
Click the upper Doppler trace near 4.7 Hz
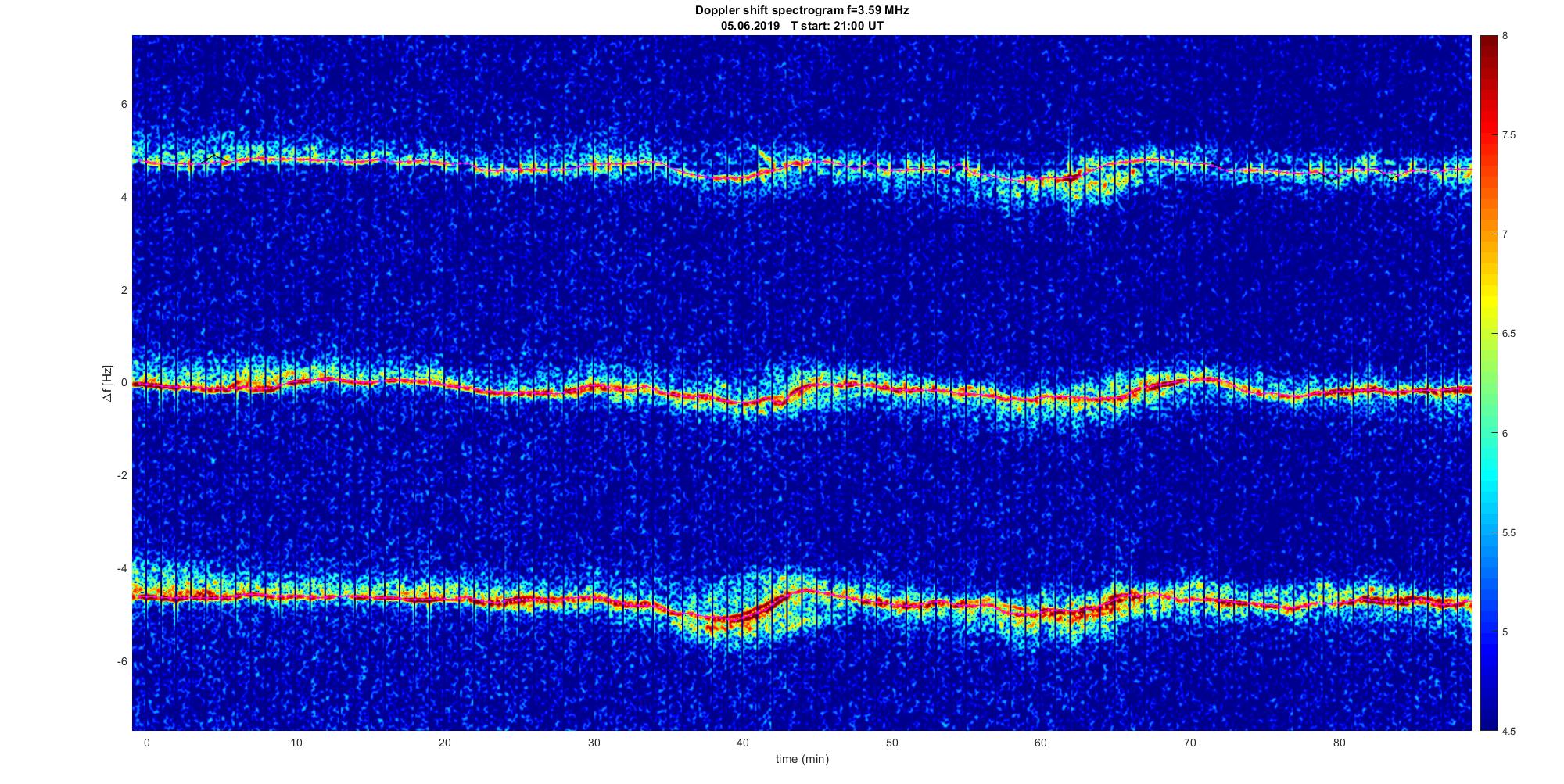(x=802, y=166)
